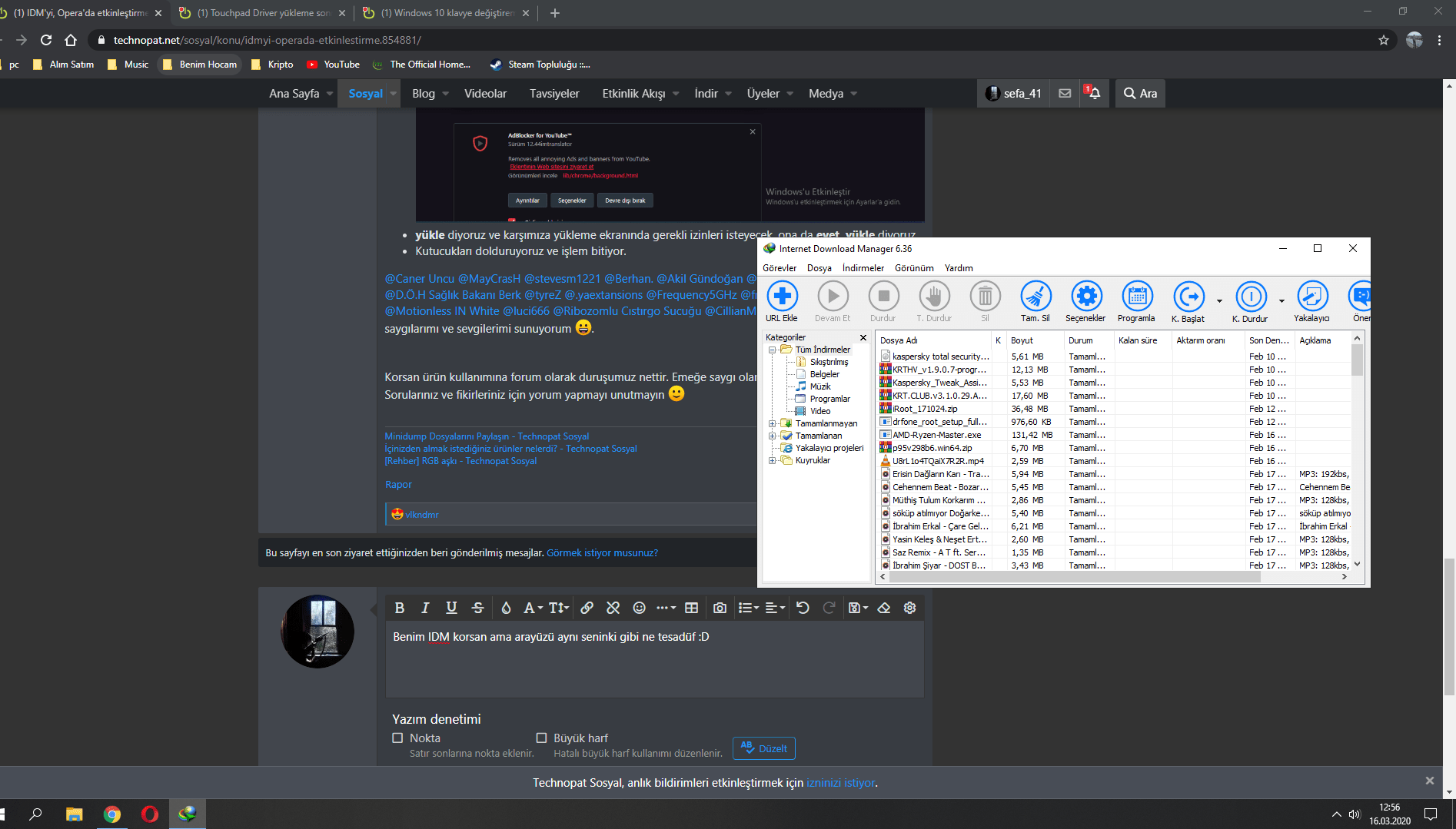Open the Yakalayıcı grabber icon in IDM
The image size is (1456, 829).
pos(1312,296)
